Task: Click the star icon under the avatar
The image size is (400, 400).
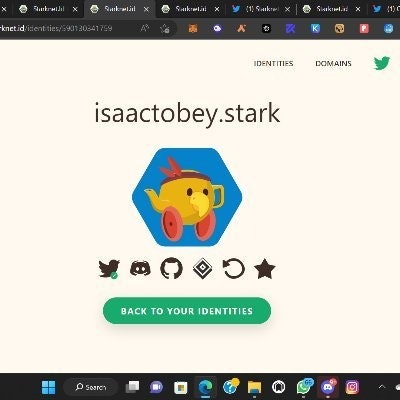Action: [265, 268]
